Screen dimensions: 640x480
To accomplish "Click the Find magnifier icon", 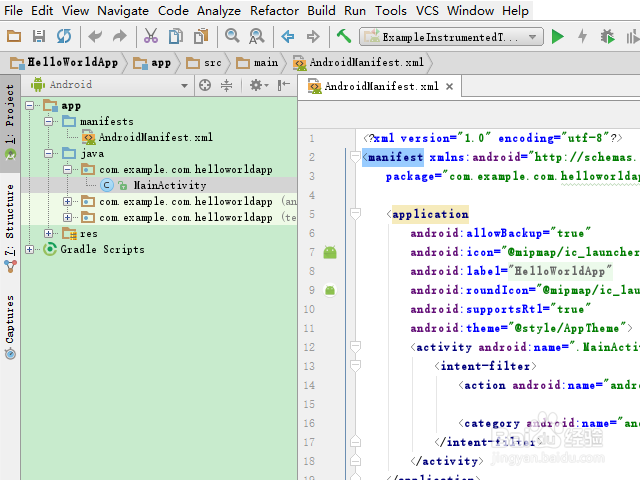I will (232, 36).
